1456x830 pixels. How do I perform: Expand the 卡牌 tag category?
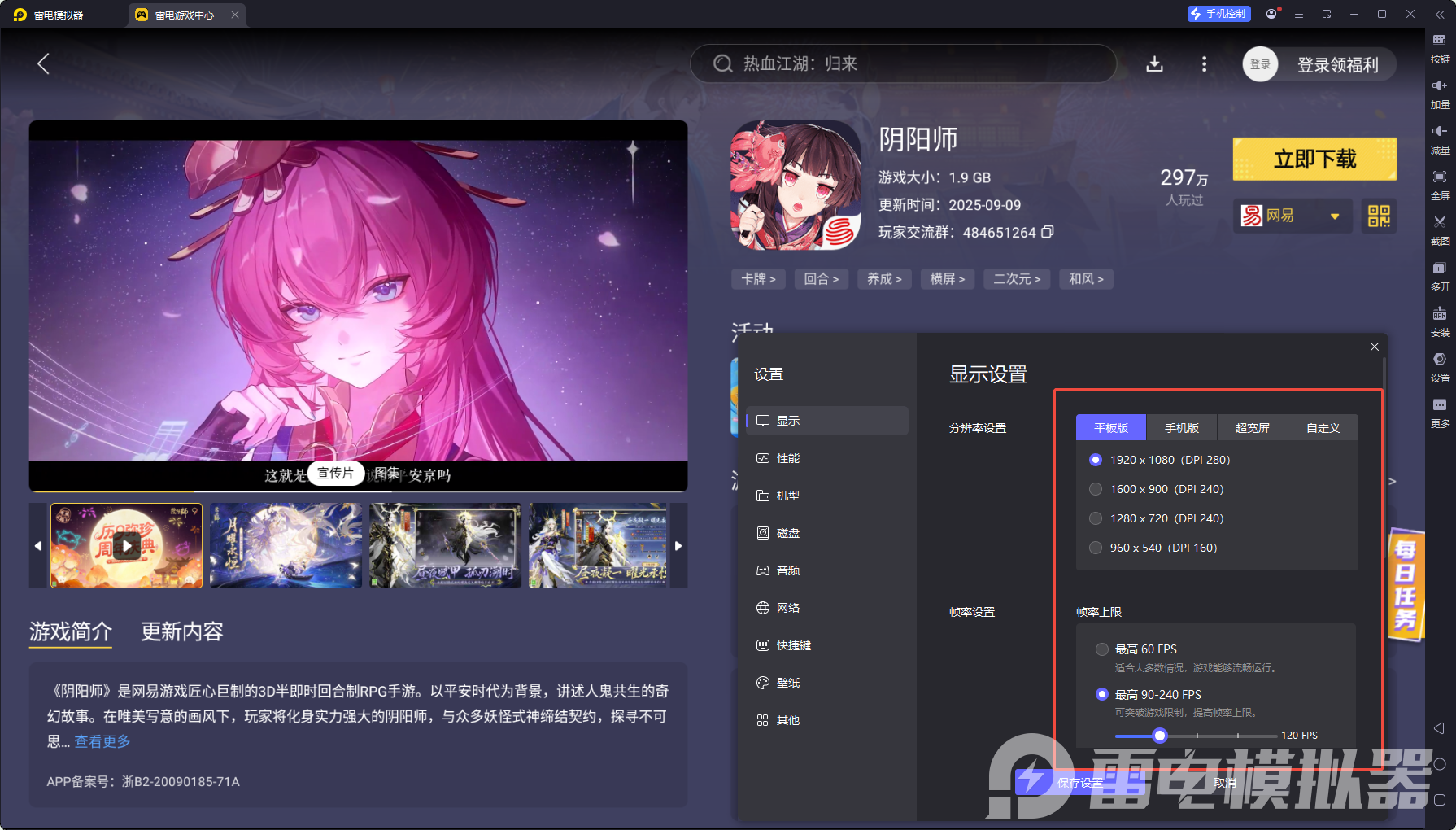point(758,279)
